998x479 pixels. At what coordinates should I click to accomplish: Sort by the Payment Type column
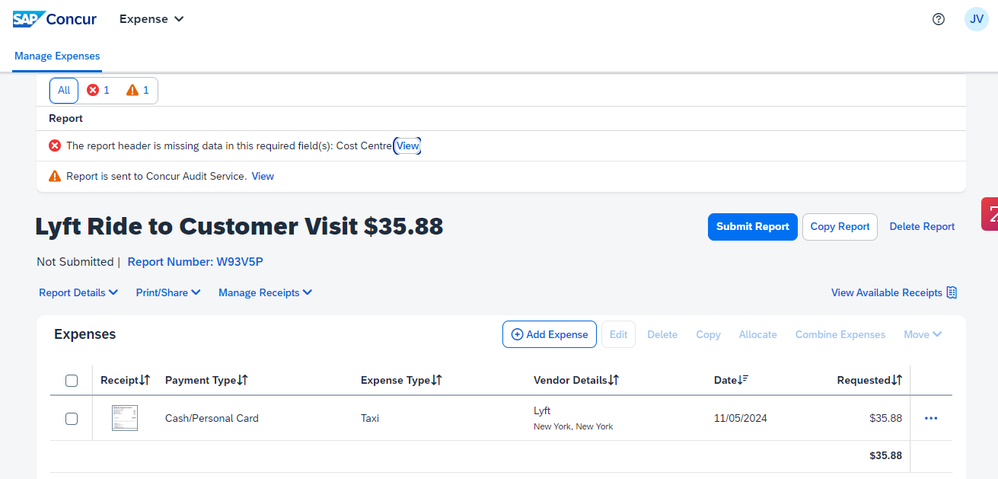(x=206, y=380)
